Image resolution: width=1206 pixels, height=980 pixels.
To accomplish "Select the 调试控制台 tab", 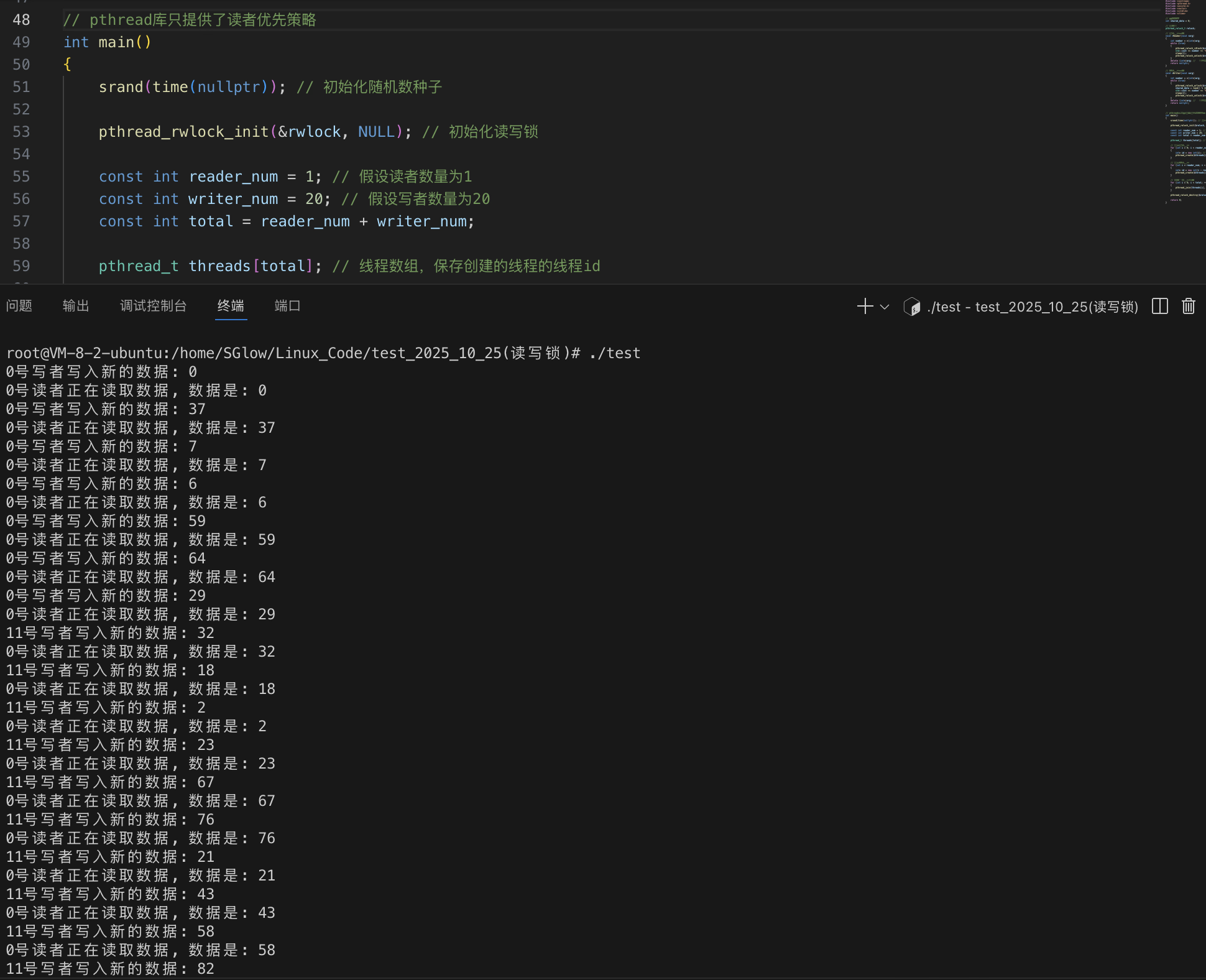I will (153, 306).
